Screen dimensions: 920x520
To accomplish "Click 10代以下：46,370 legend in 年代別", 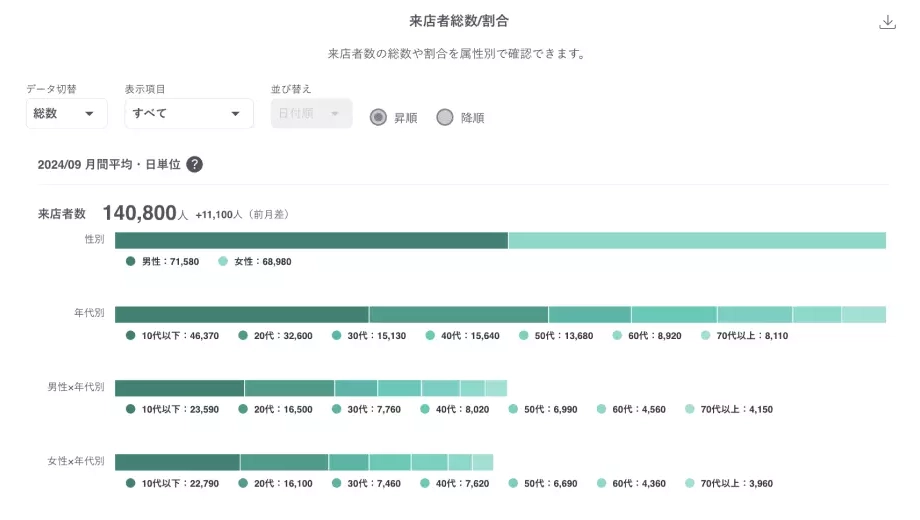I will click(172, 336).
